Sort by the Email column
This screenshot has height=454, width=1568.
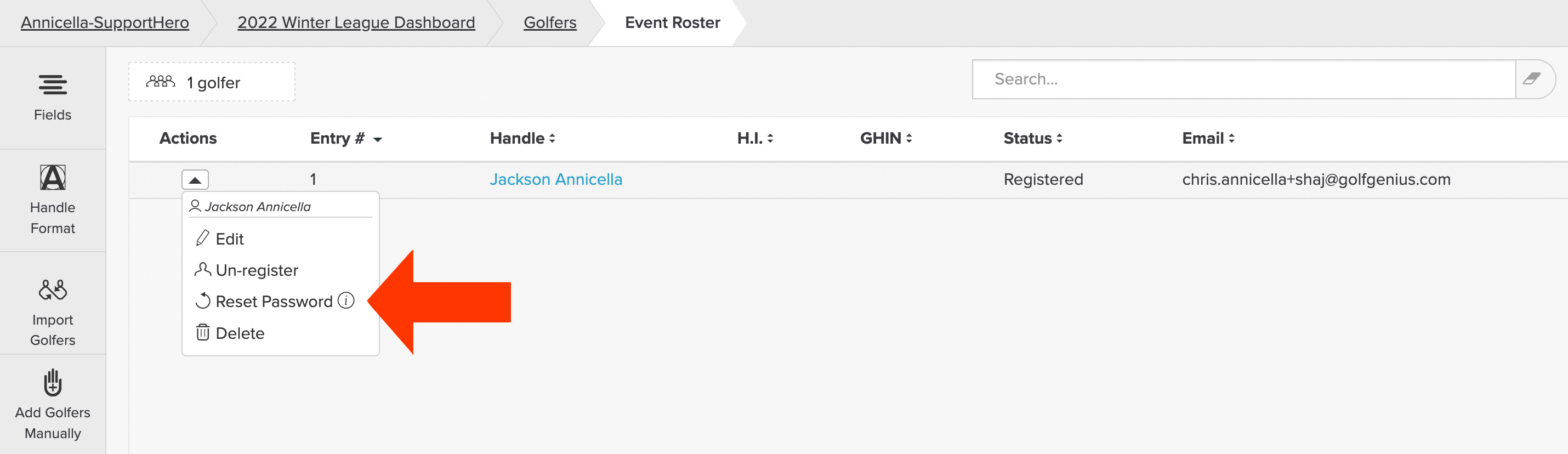point(1208,139)
